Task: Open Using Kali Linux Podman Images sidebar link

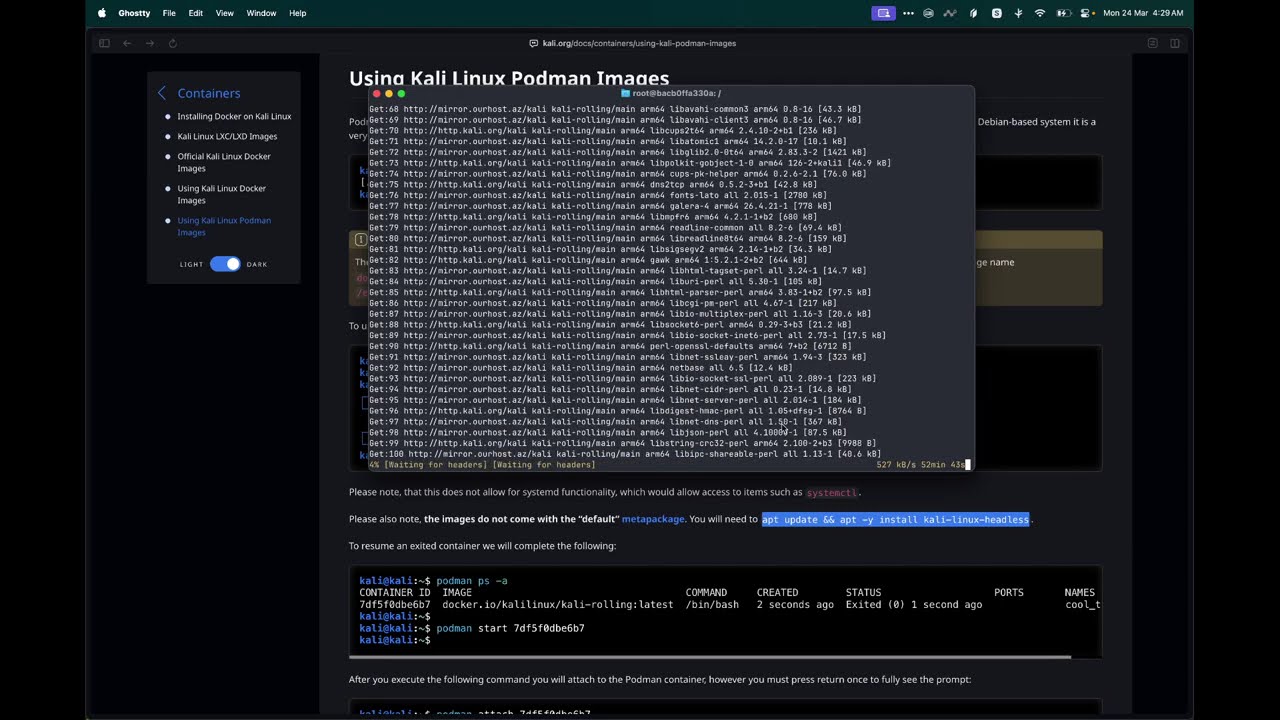Action: click(224, 226)
